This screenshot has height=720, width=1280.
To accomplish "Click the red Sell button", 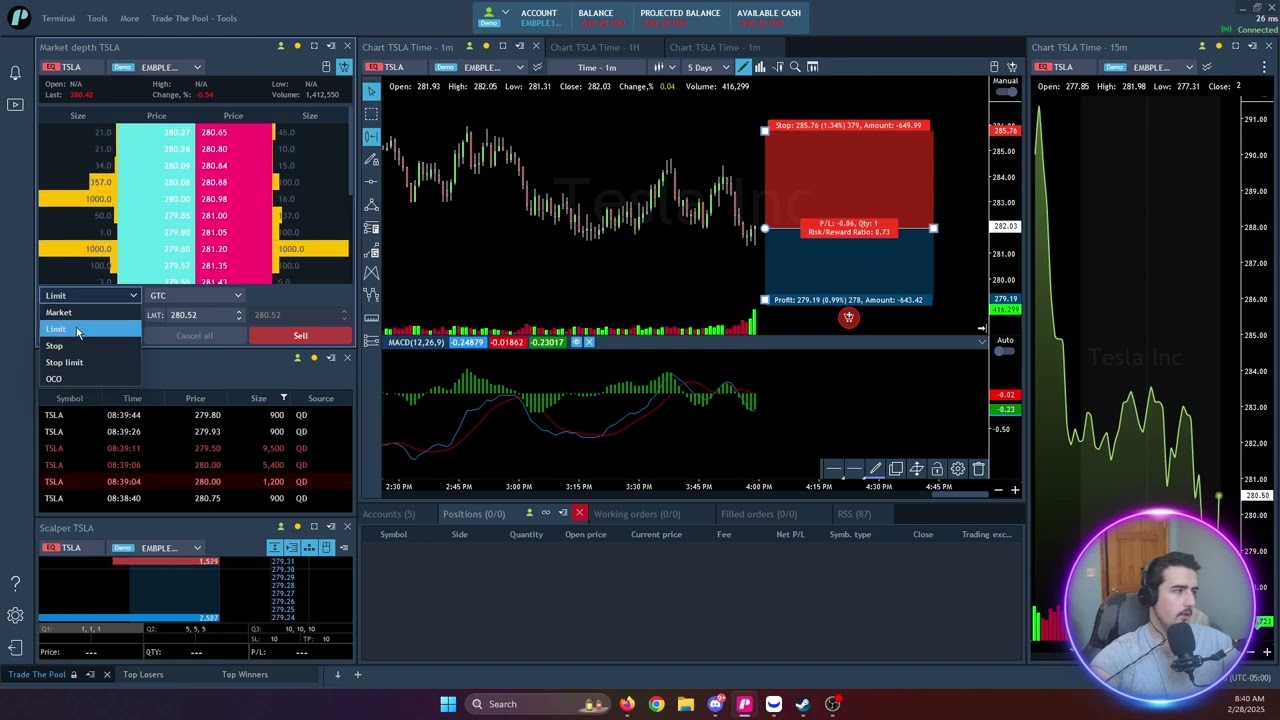I will (300, 336).
